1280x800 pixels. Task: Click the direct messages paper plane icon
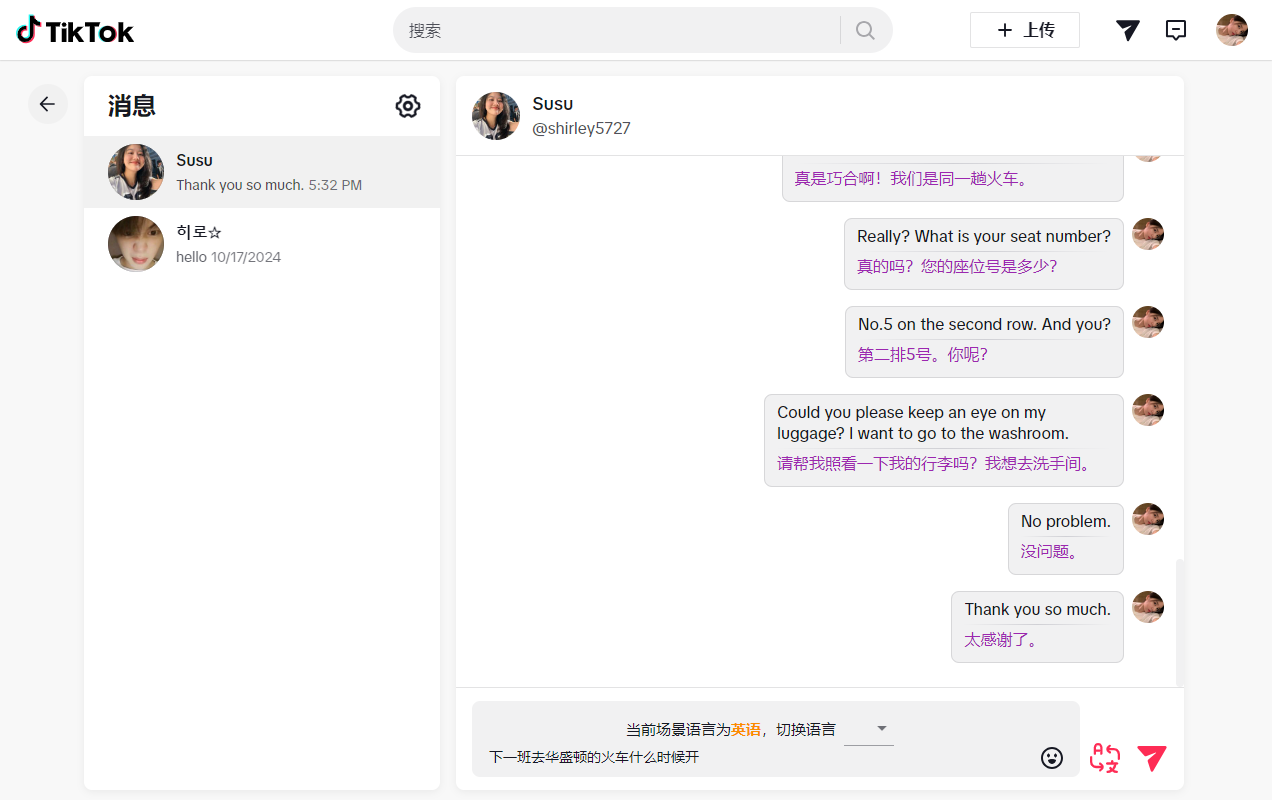click(x=1127, y=30)
